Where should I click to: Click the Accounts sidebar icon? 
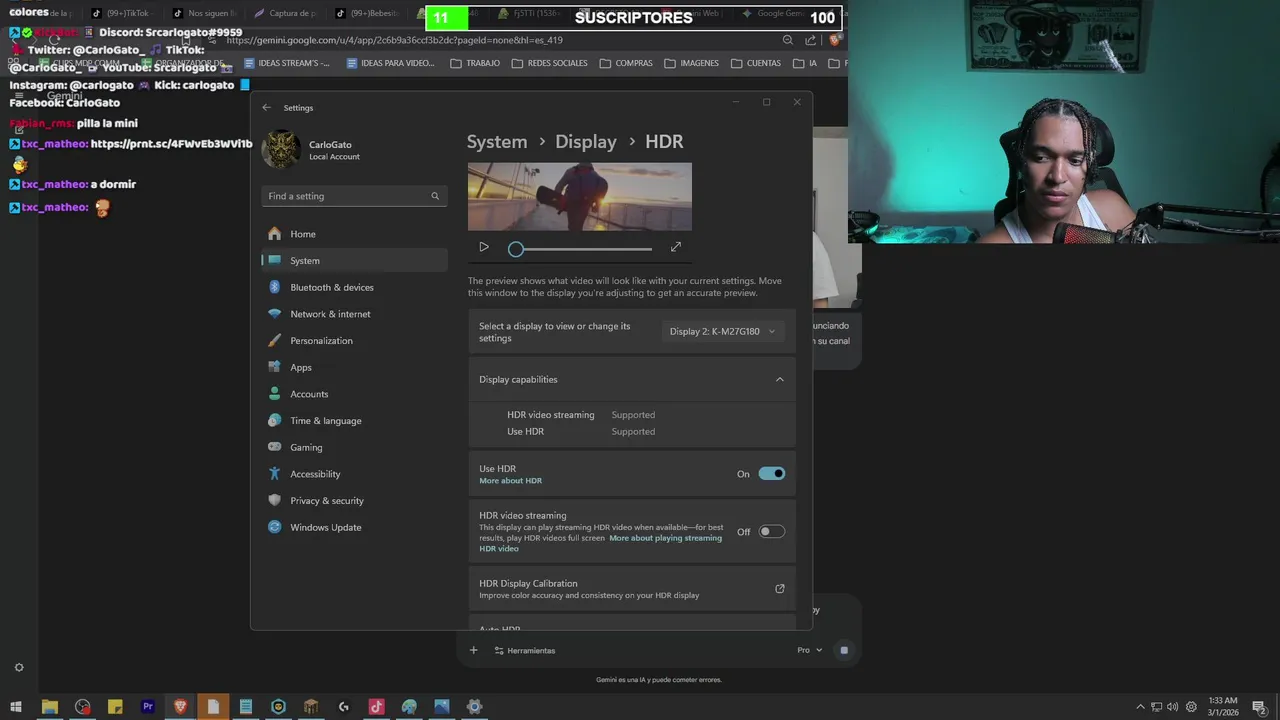tap(275, 394)
